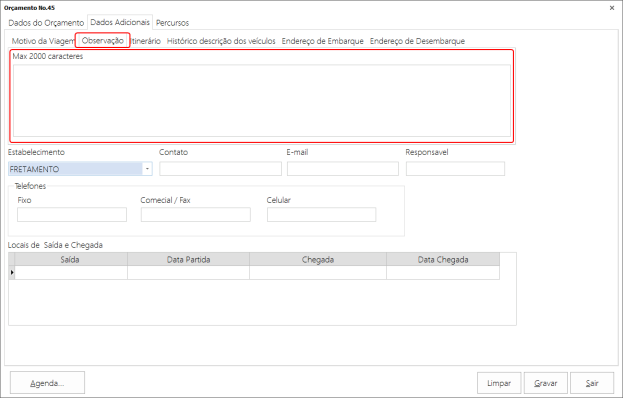Click the Saída column header
Viewport: 624px width, 399px height.
tap(71, 259)
